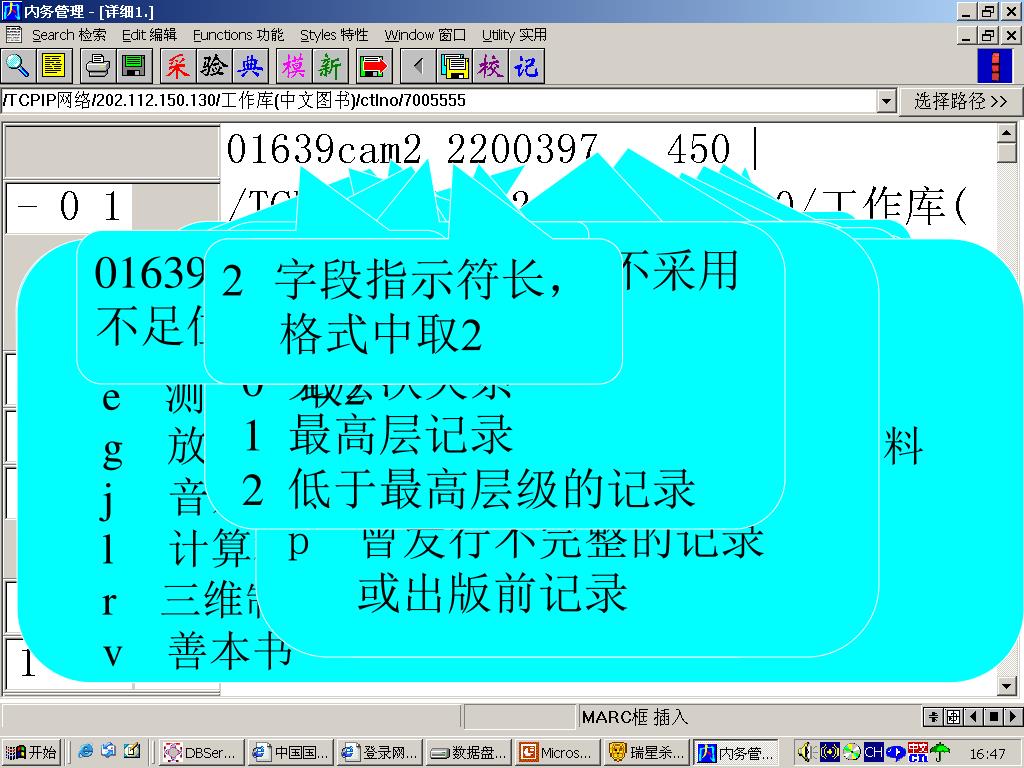Click the green 新 toolbar button
Screen dimensions: 1024x768
(330, 66)
